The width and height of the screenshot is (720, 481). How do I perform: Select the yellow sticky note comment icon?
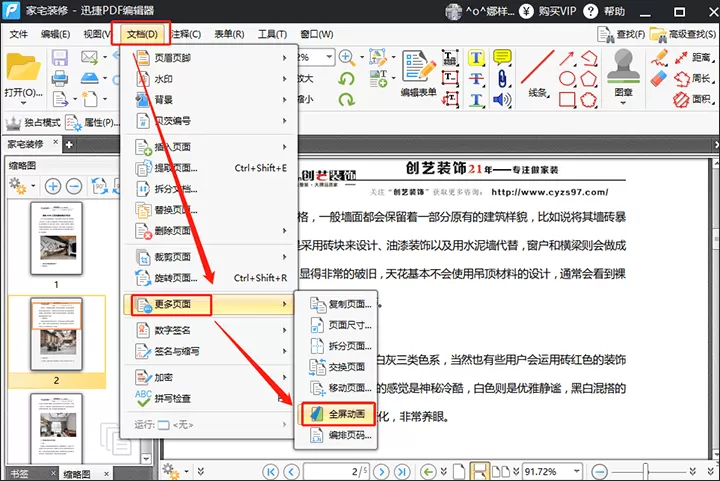[x=502, y=58]
